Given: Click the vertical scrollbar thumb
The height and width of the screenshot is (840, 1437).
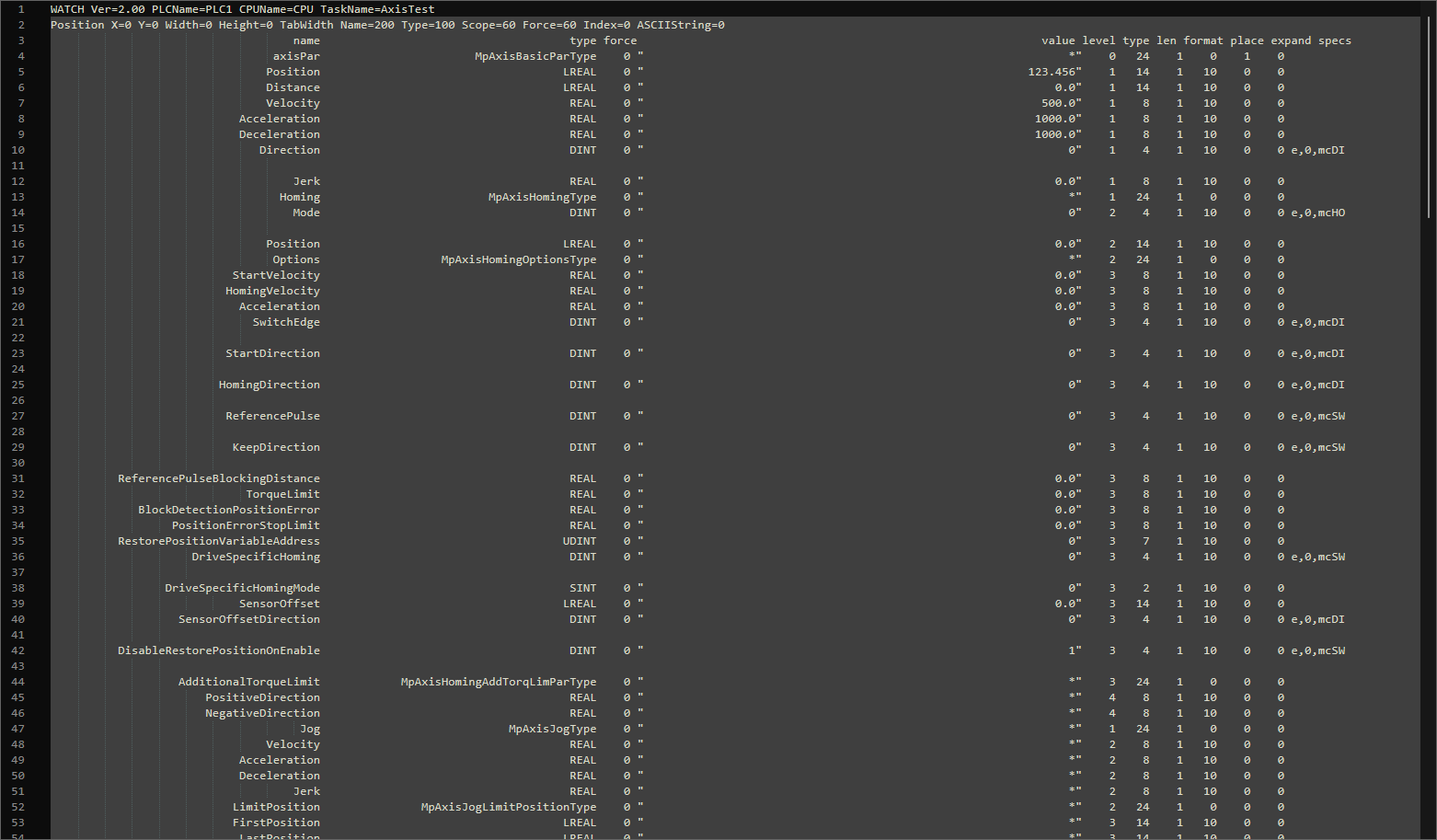Looking at the screenshot, I should [1428, 117].
